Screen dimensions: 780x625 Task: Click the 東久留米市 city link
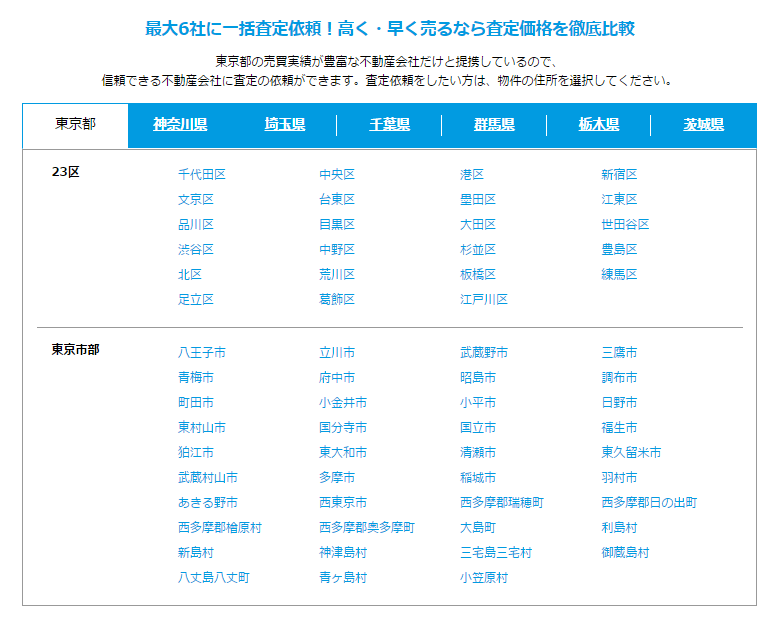[x=631, y=452]
